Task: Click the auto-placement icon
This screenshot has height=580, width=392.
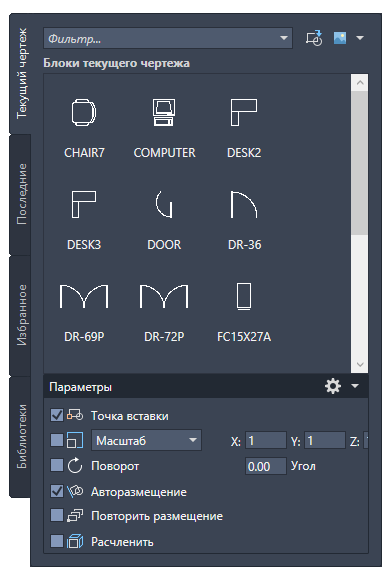Action: point(75,491)
